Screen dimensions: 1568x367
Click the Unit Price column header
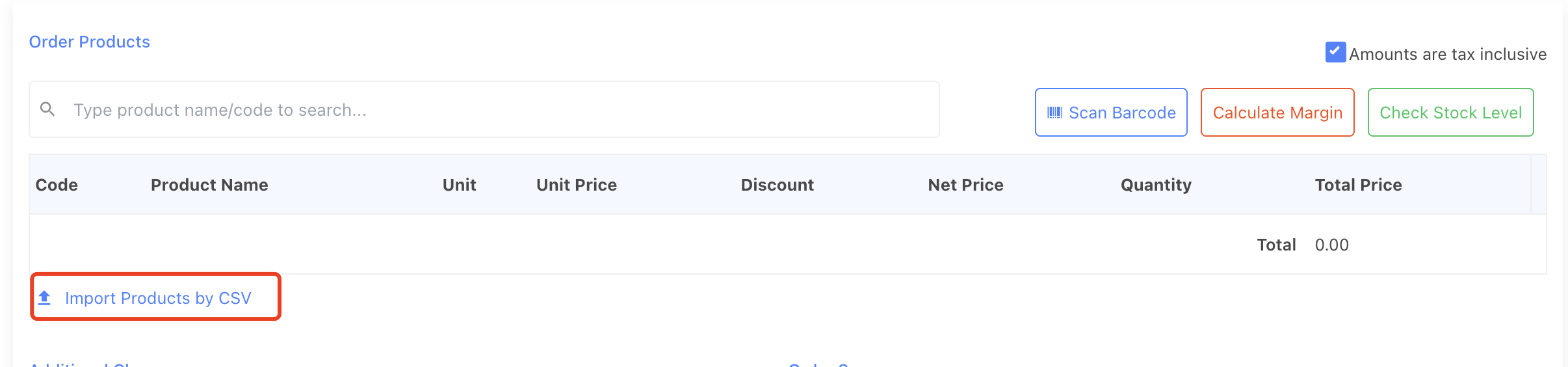click(x=576, y=185)
